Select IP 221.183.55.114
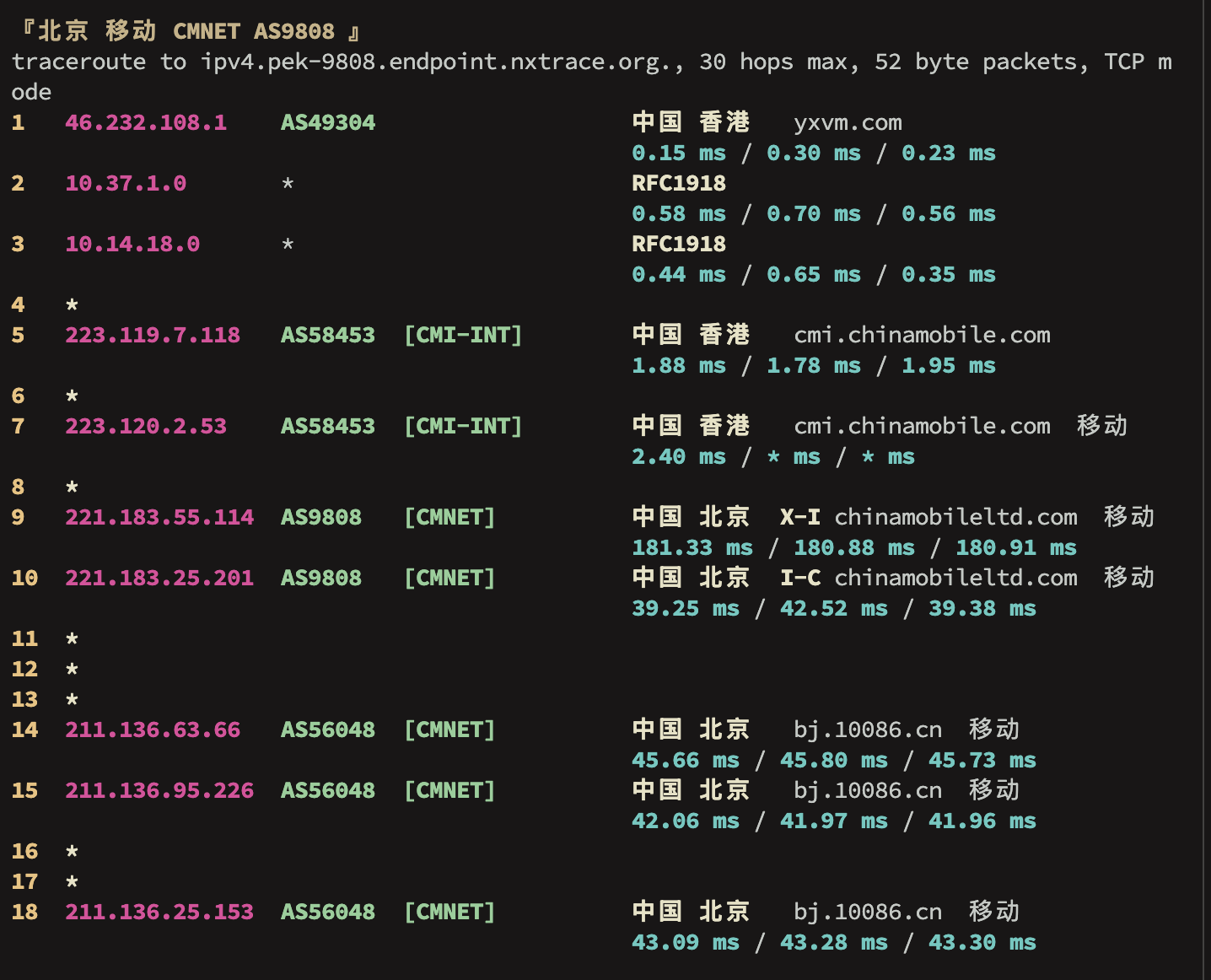 click(x=159, y=517)
